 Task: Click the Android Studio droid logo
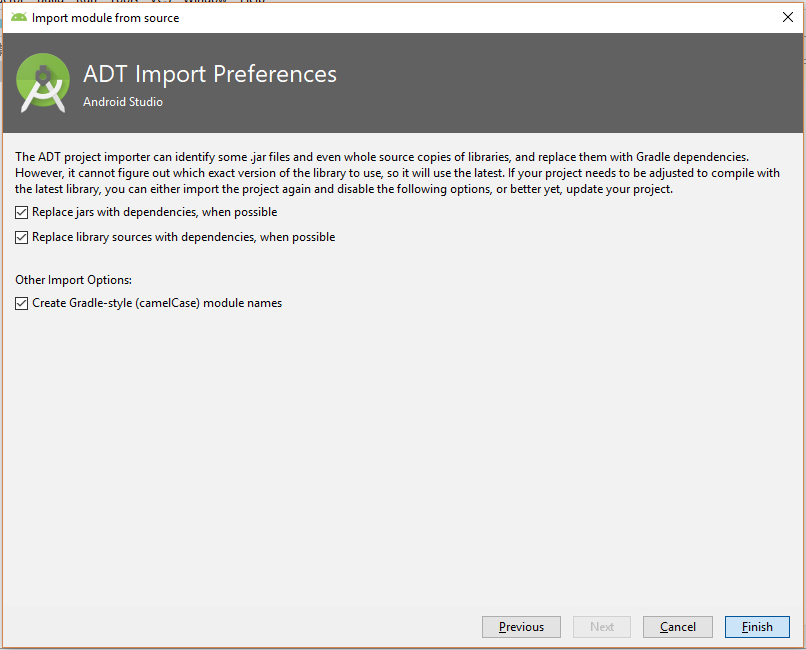coord(42,84)
